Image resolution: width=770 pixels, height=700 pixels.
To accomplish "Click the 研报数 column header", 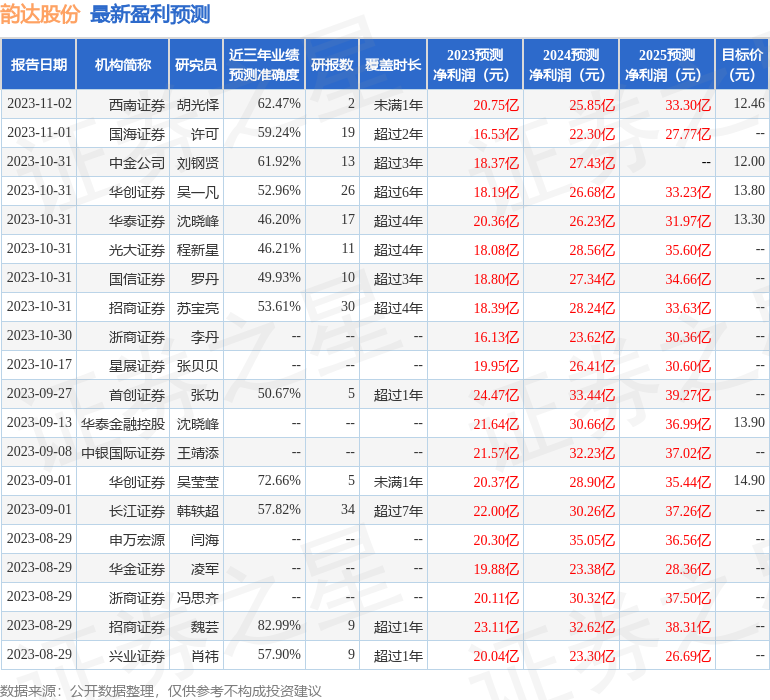I will [332, 64].
